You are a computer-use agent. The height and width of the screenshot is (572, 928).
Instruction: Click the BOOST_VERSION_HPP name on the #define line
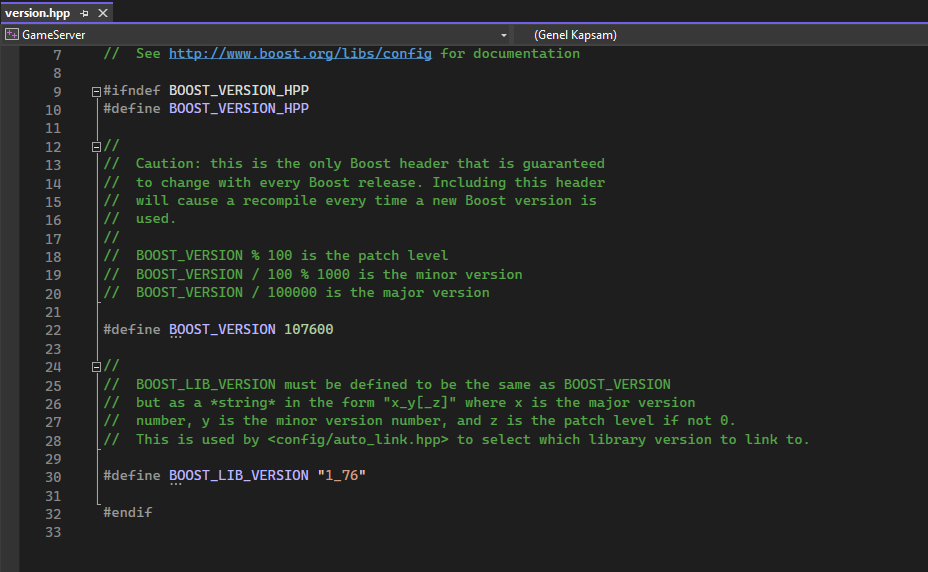click(239, 108)
